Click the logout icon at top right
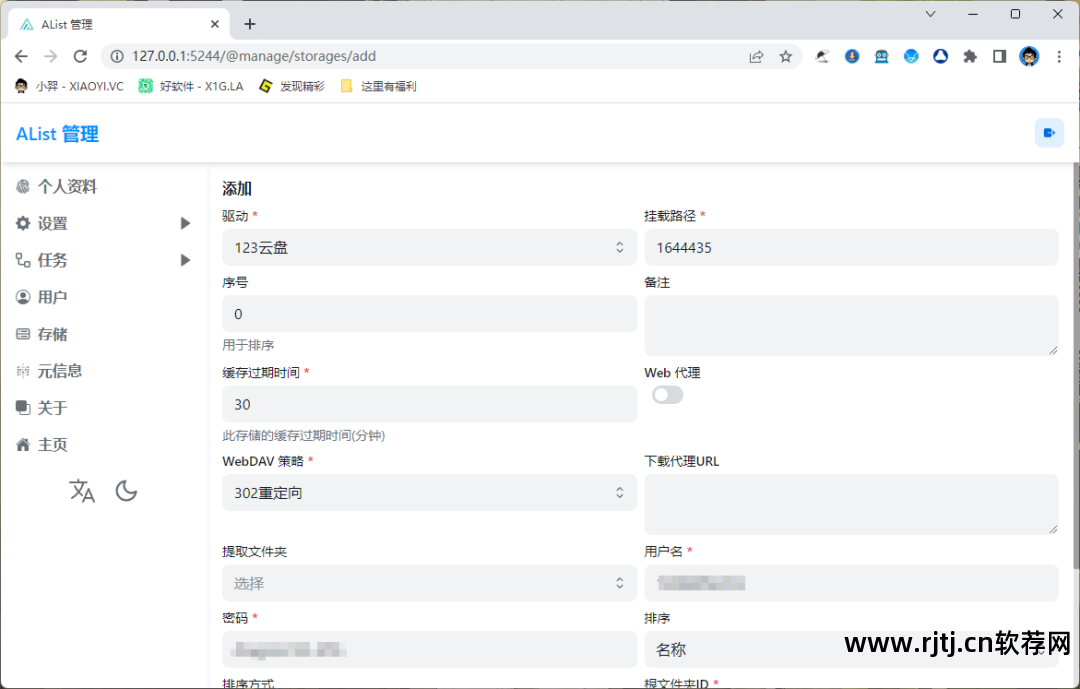This screenshot has width=1080, height=689. tap(1048, 132)
